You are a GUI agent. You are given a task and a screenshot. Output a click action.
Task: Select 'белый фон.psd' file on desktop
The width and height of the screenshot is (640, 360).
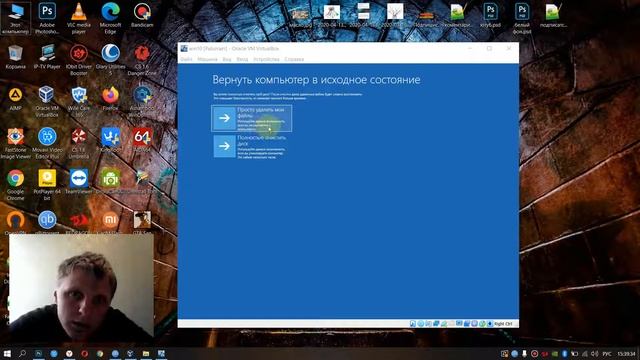(x=522, y=18)
